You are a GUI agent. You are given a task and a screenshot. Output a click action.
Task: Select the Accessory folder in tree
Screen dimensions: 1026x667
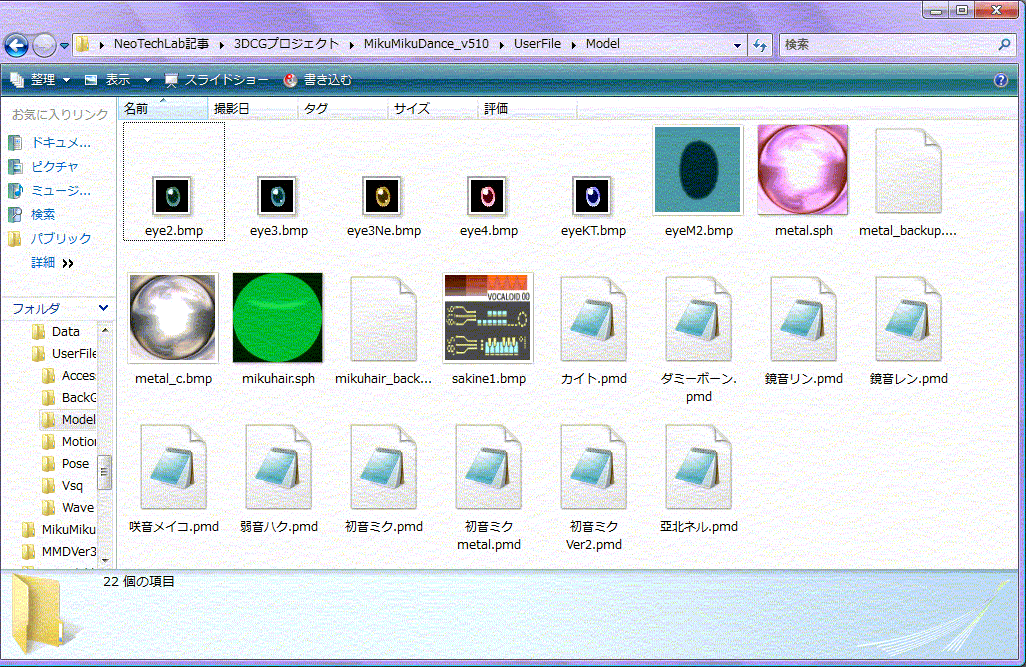69,376
